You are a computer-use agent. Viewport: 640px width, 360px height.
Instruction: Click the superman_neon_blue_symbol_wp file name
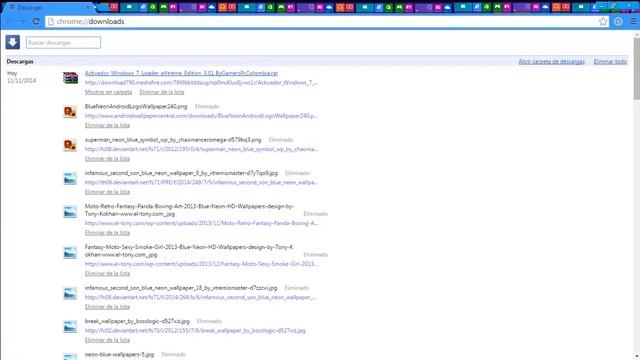[173, 140]
